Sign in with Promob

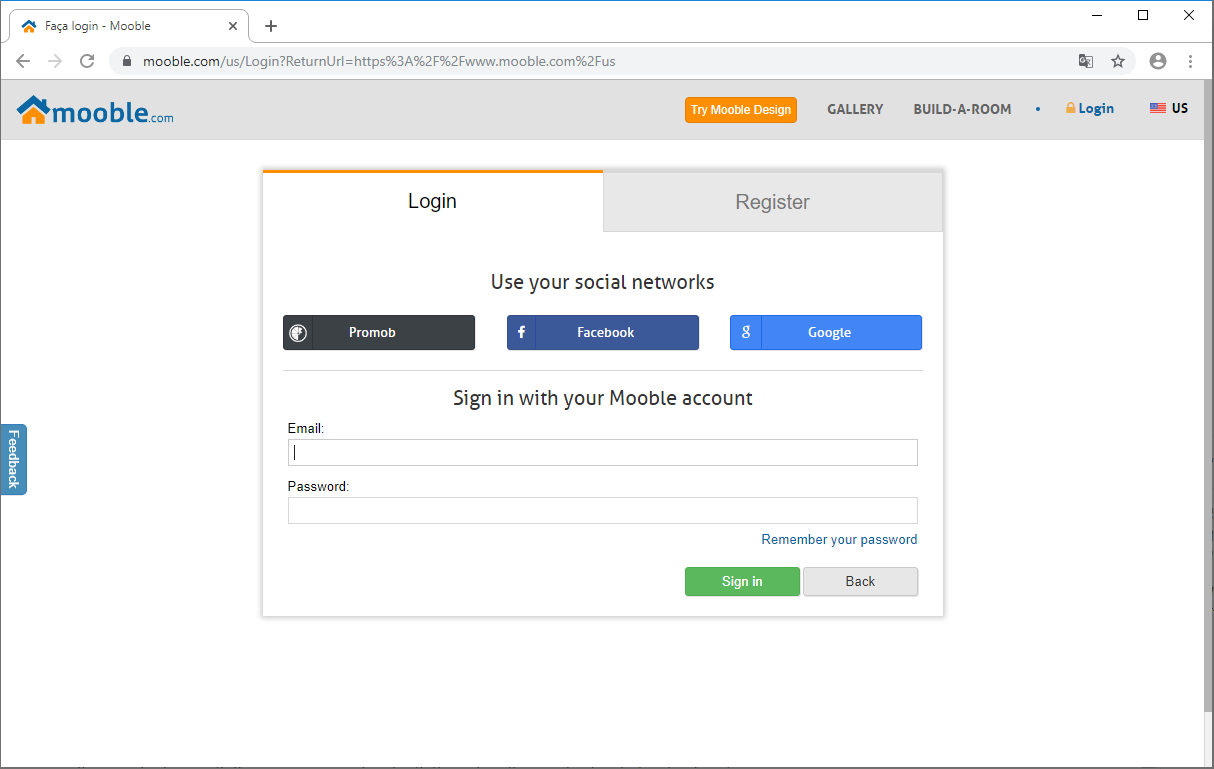tap(379, 333)
